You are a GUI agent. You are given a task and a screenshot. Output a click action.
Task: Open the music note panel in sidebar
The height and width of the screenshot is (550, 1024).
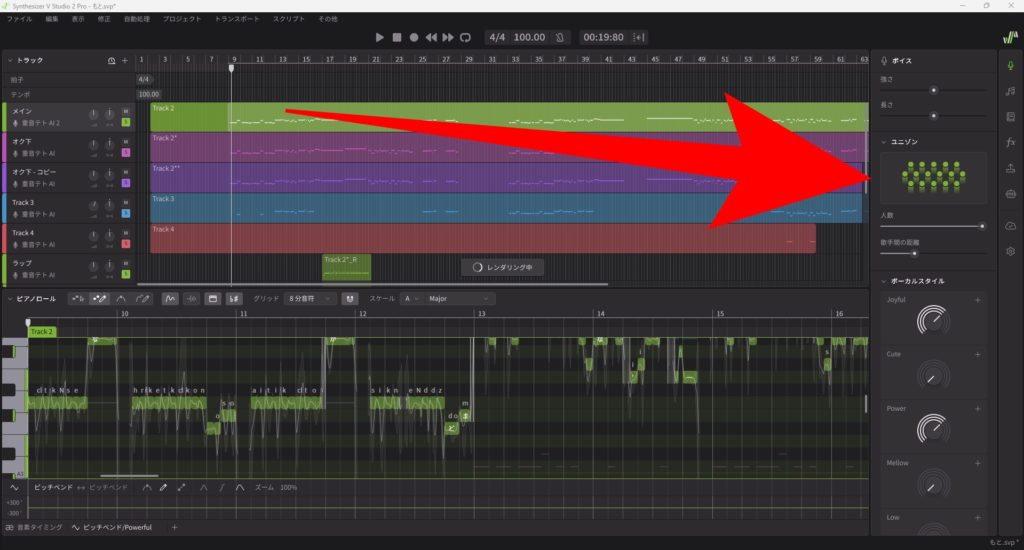click(x=1010, y=91)
